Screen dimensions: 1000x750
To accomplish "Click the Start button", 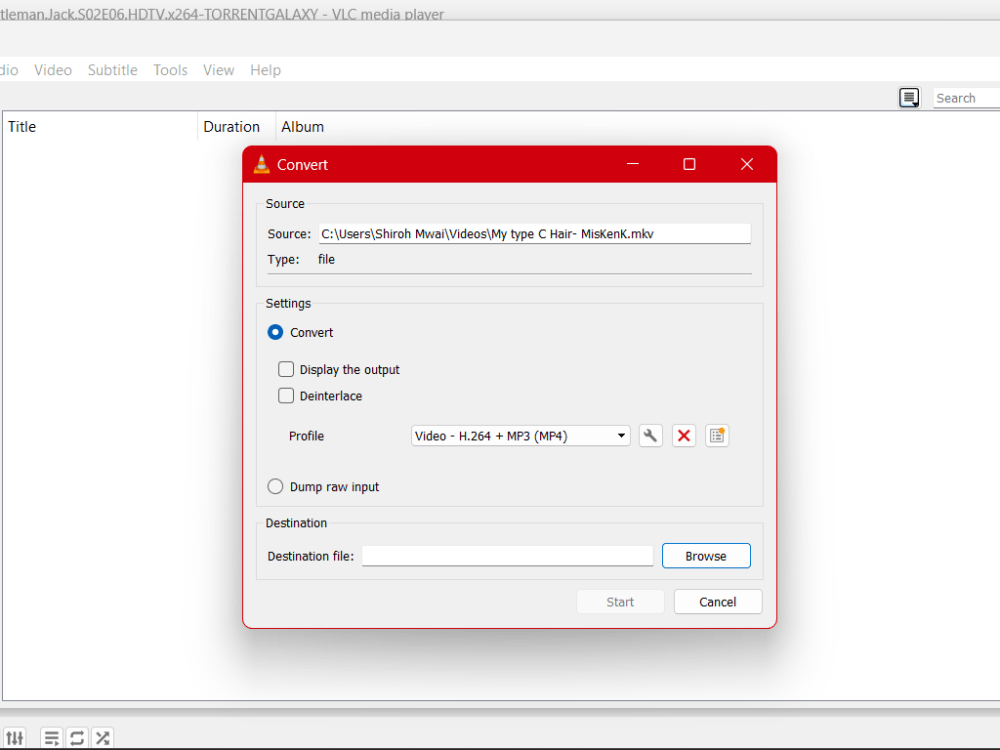I will coord(620,602).
